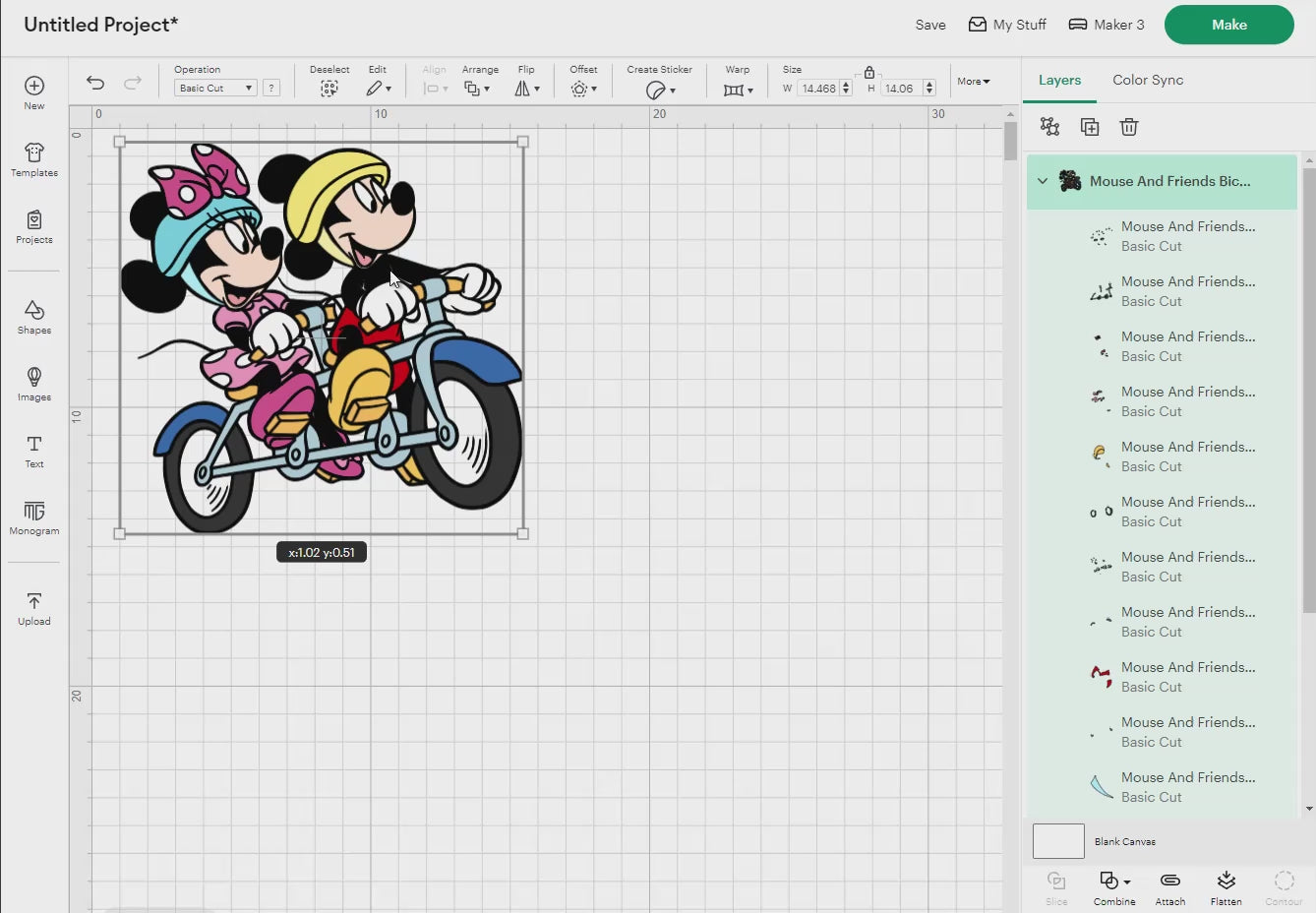Click the layers panel vertical scrollbar
Image resolution: width=1316 pixels, height=913 pixels.
[x=1309, y=389]
